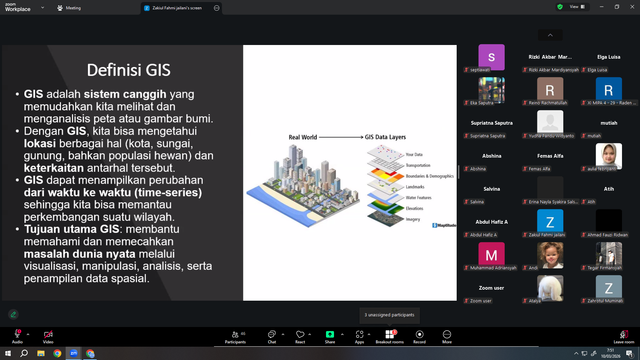Click the green annotation pencil icon

13,314
